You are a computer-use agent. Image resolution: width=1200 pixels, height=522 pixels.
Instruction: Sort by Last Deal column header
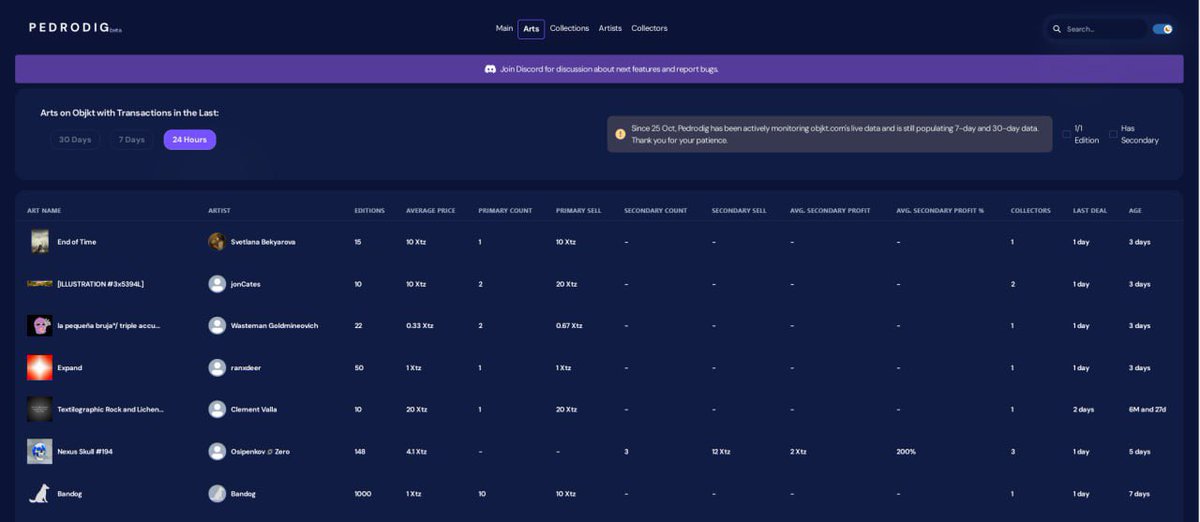pyautogui.click(x=1089, y=211)
